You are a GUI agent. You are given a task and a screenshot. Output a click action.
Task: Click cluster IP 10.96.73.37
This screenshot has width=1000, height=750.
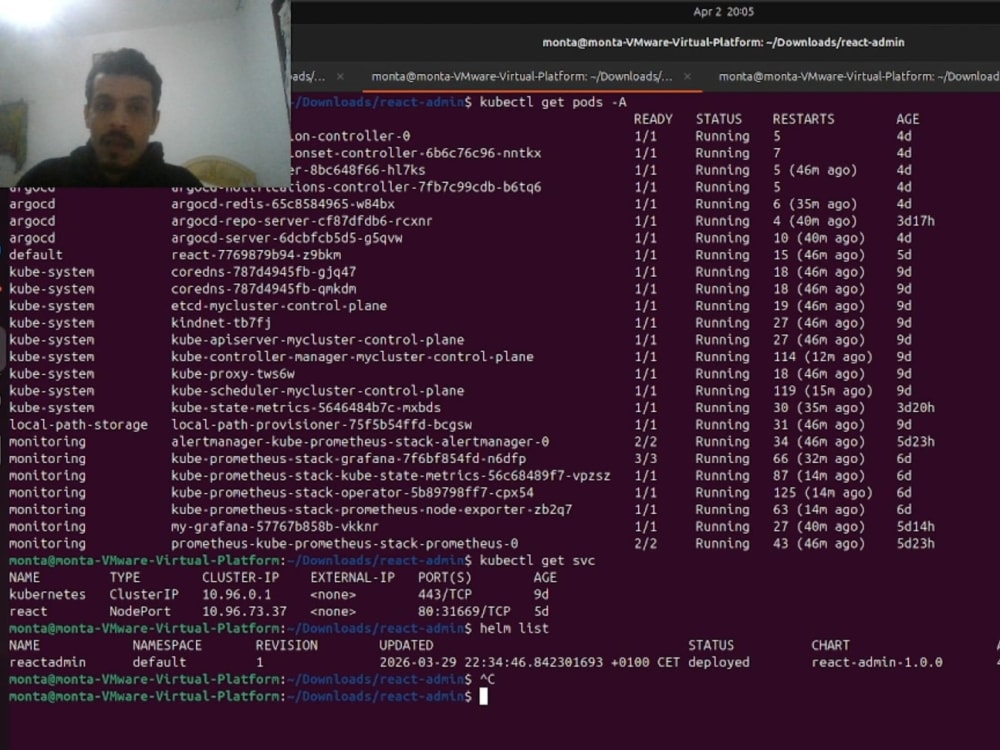coord(244,611)
